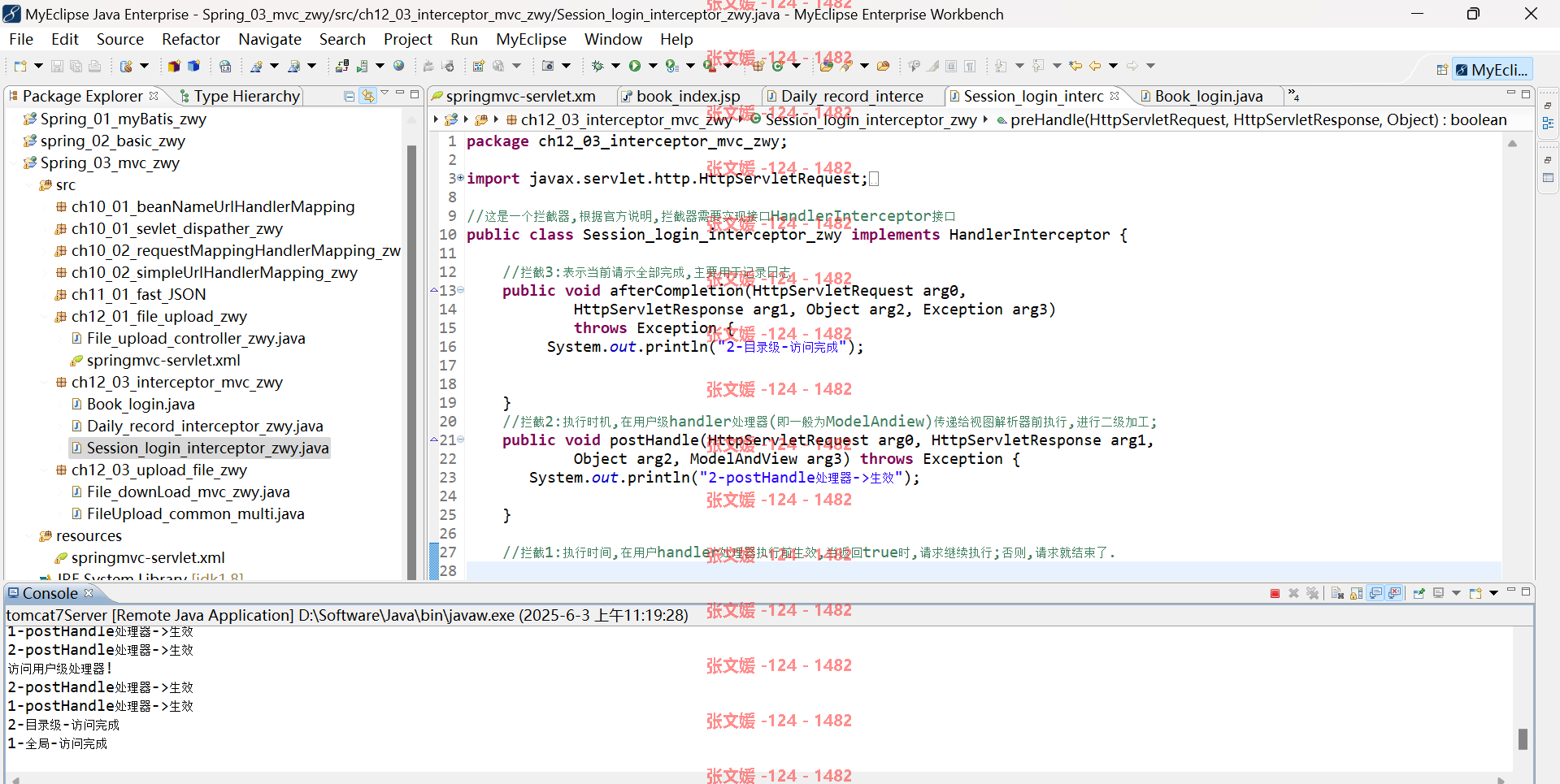Click the Console vertical scrollbar thumb
Screen dimensions: 1560x784
coord(1523,739)
